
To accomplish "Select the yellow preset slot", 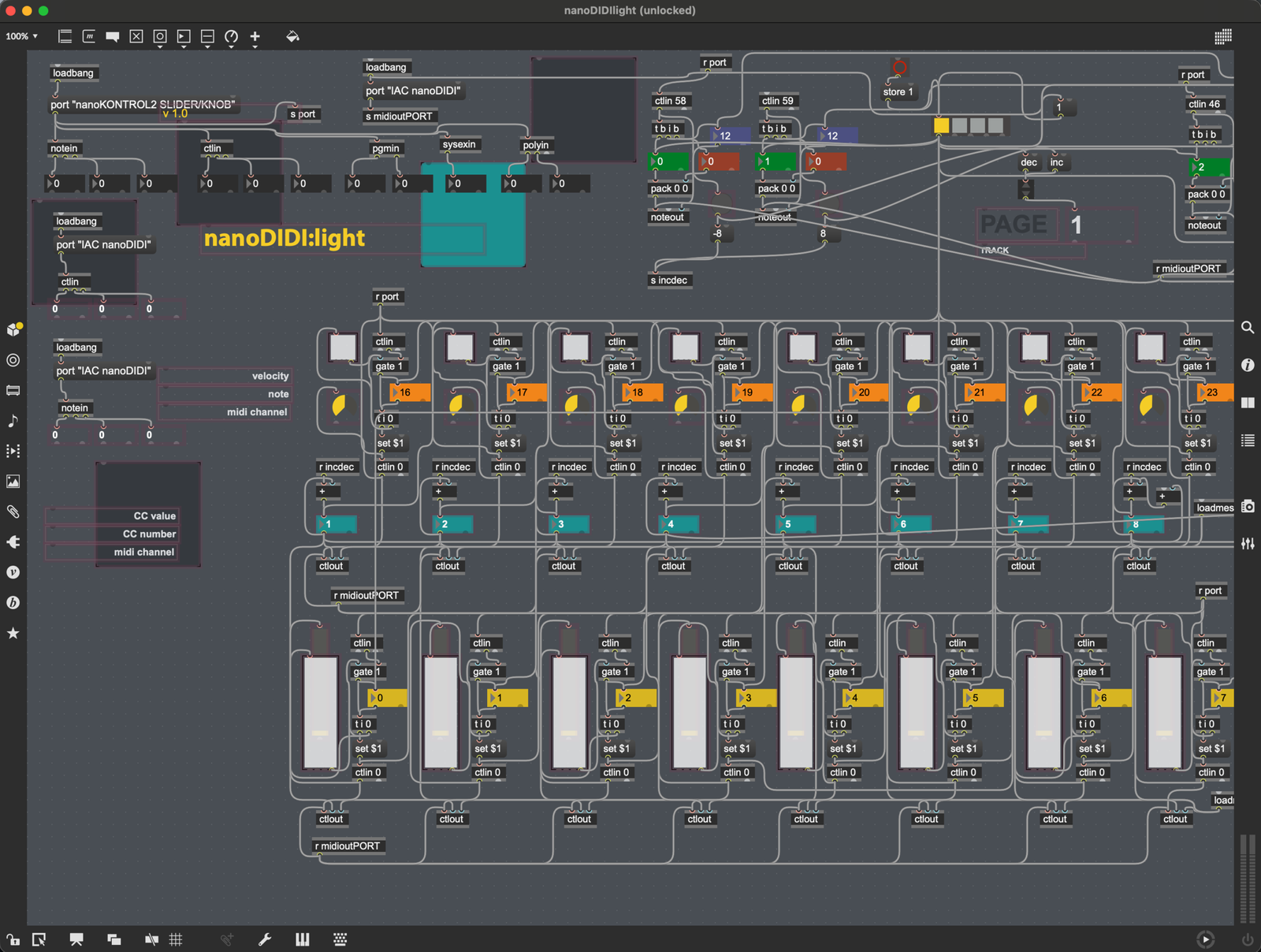I will coord(941,125).
